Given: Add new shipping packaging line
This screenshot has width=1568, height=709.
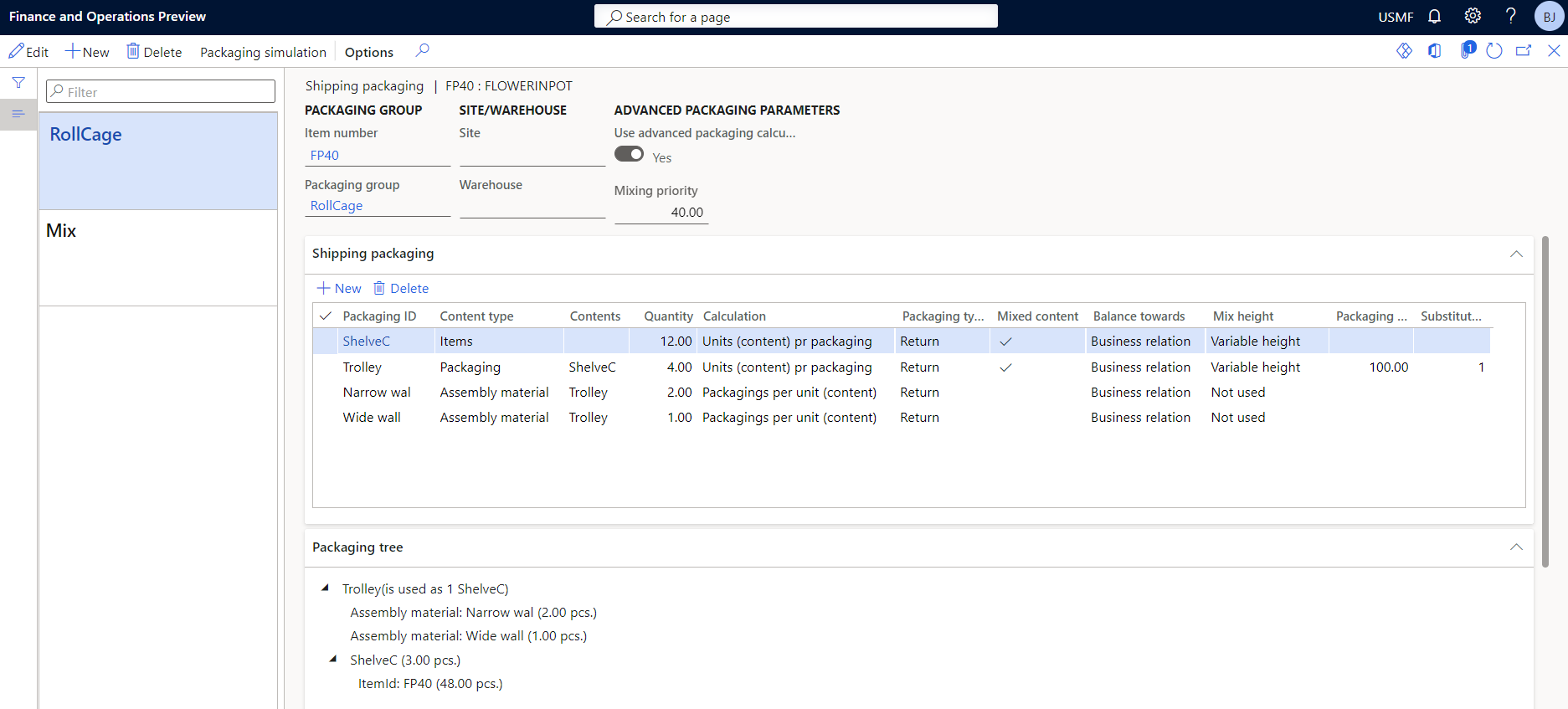Looking at the screenshot, I should [x=339, y=288].
